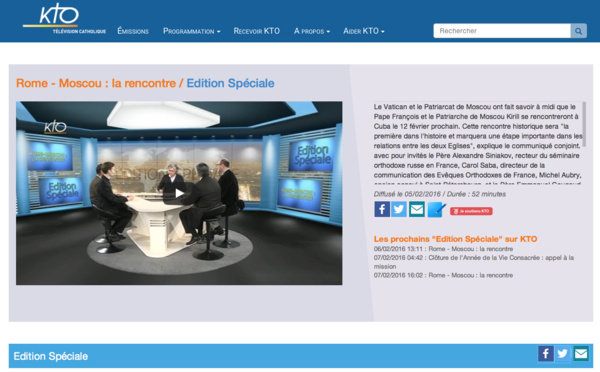The height and width of the screenshot is (372, 600).
Task: Open the Recevoir KTO menu item
Action: point(257,31)
